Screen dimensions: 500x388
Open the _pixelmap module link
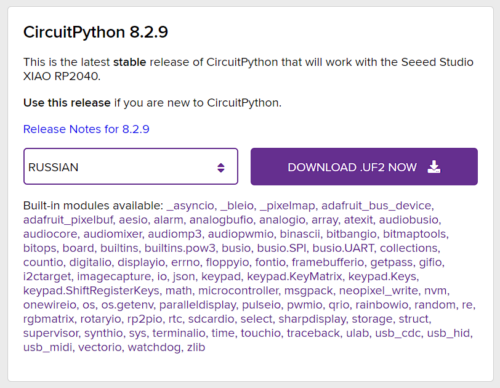287,206
